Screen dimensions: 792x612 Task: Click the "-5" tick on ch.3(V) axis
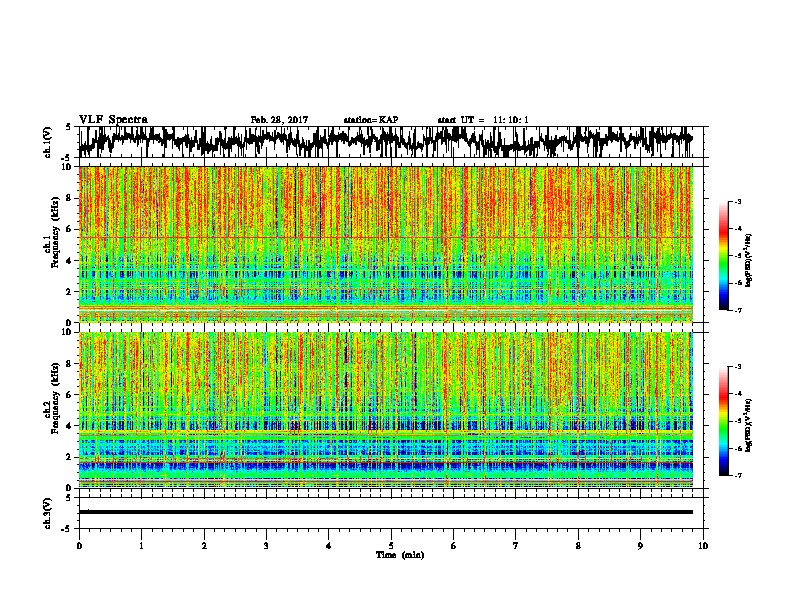68,529
